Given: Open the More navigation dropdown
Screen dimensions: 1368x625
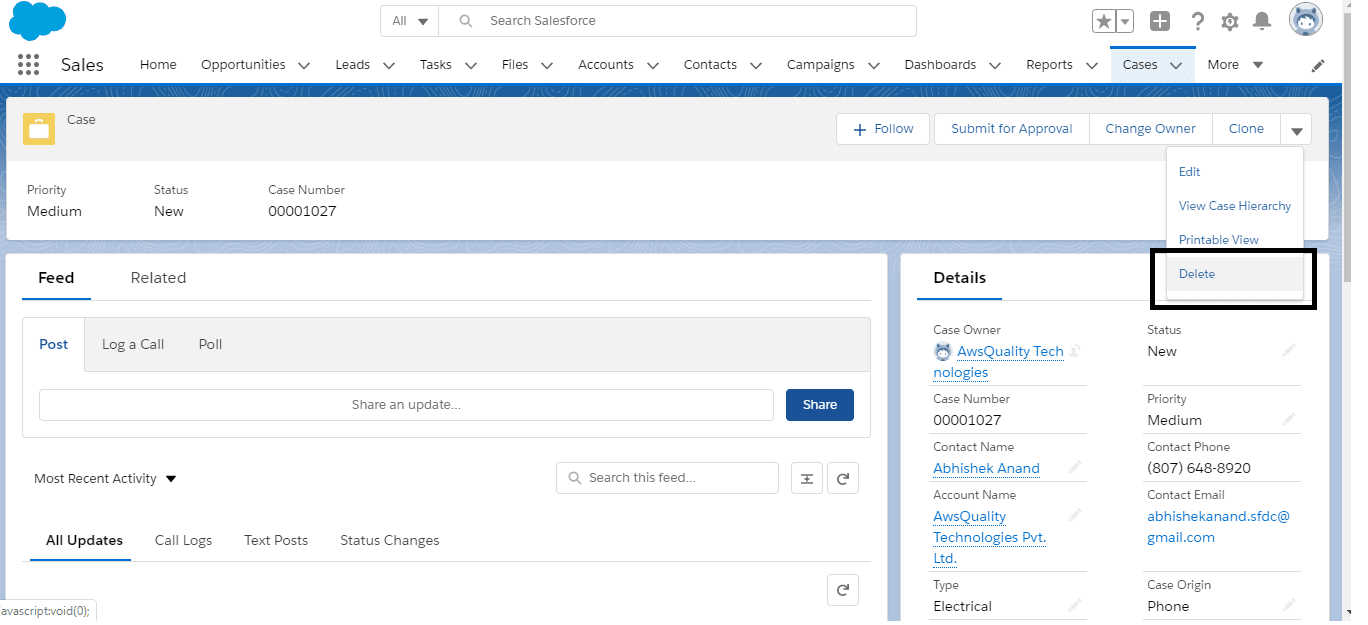Looking at the screenshot, I should [x=1235, y=65].
